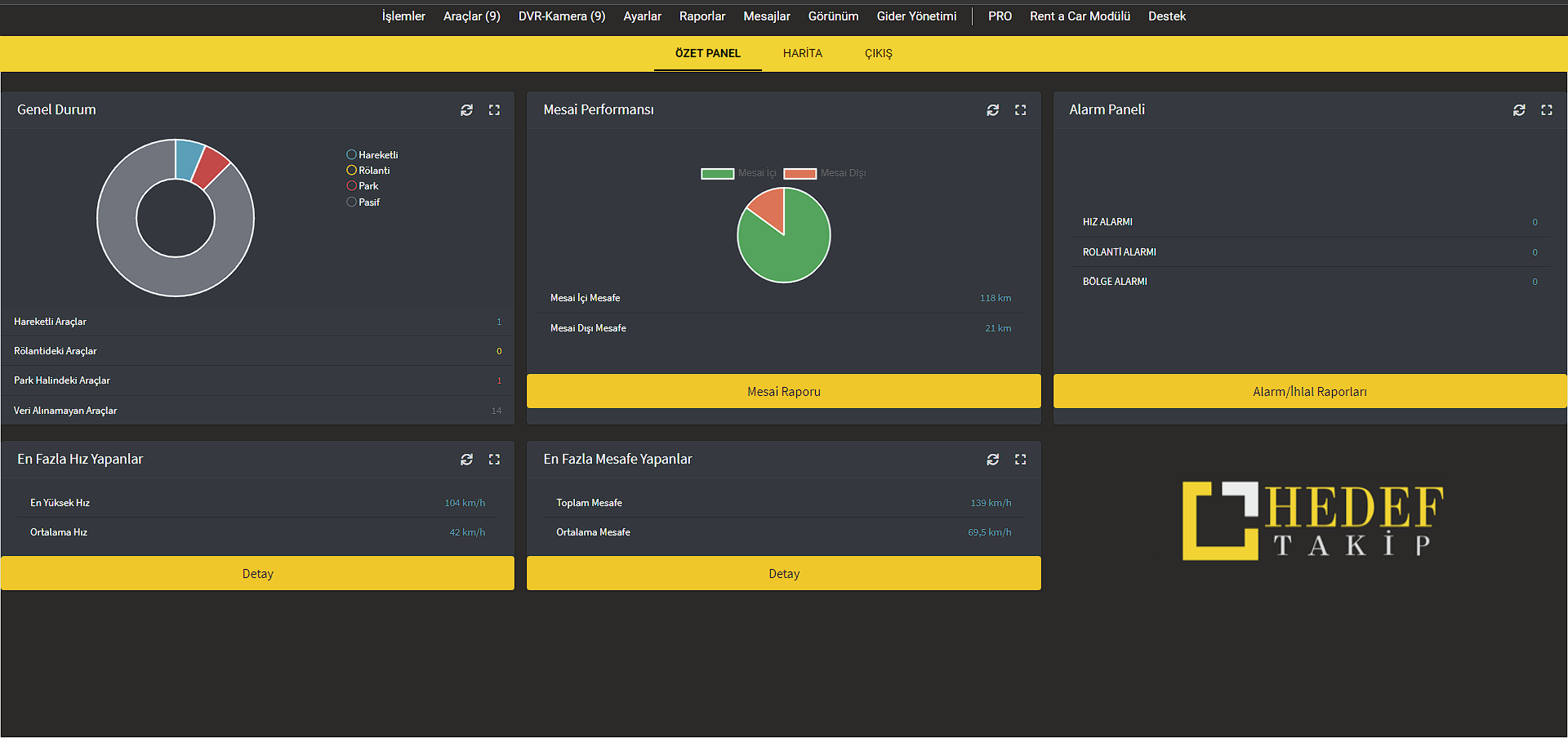Click the Ortalama Hız row

258,532
